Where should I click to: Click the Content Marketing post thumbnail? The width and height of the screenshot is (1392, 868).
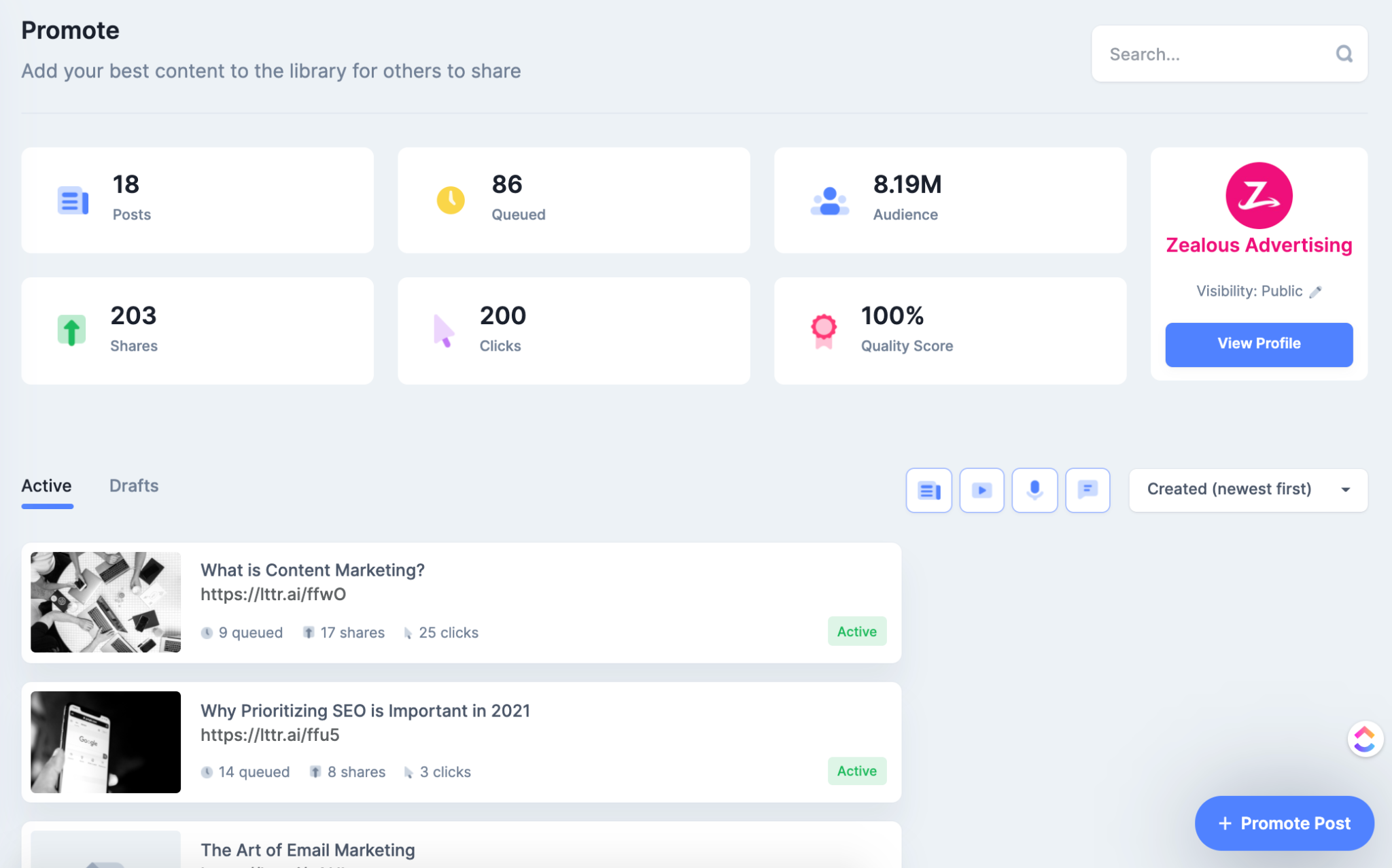105,602
